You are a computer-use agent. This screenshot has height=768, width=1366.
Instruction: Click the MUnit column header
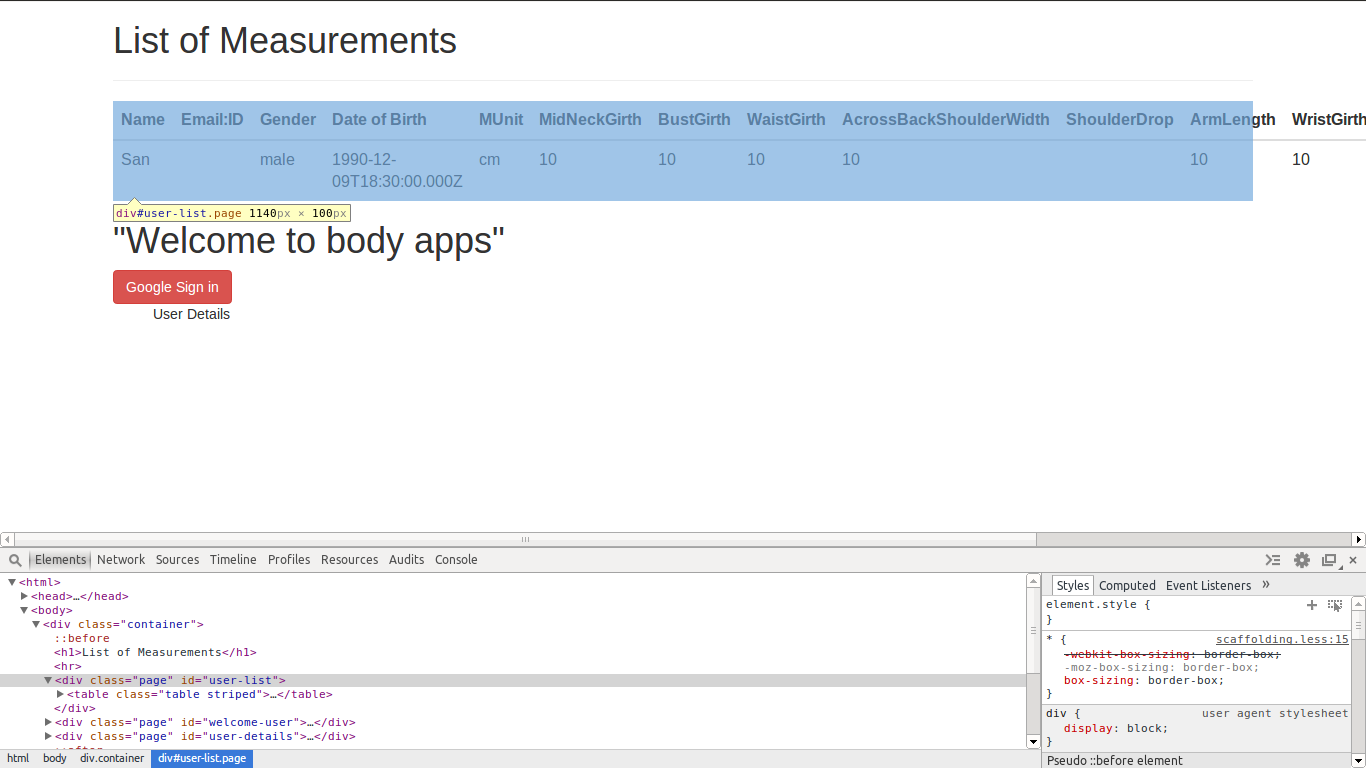pos(501,120)
